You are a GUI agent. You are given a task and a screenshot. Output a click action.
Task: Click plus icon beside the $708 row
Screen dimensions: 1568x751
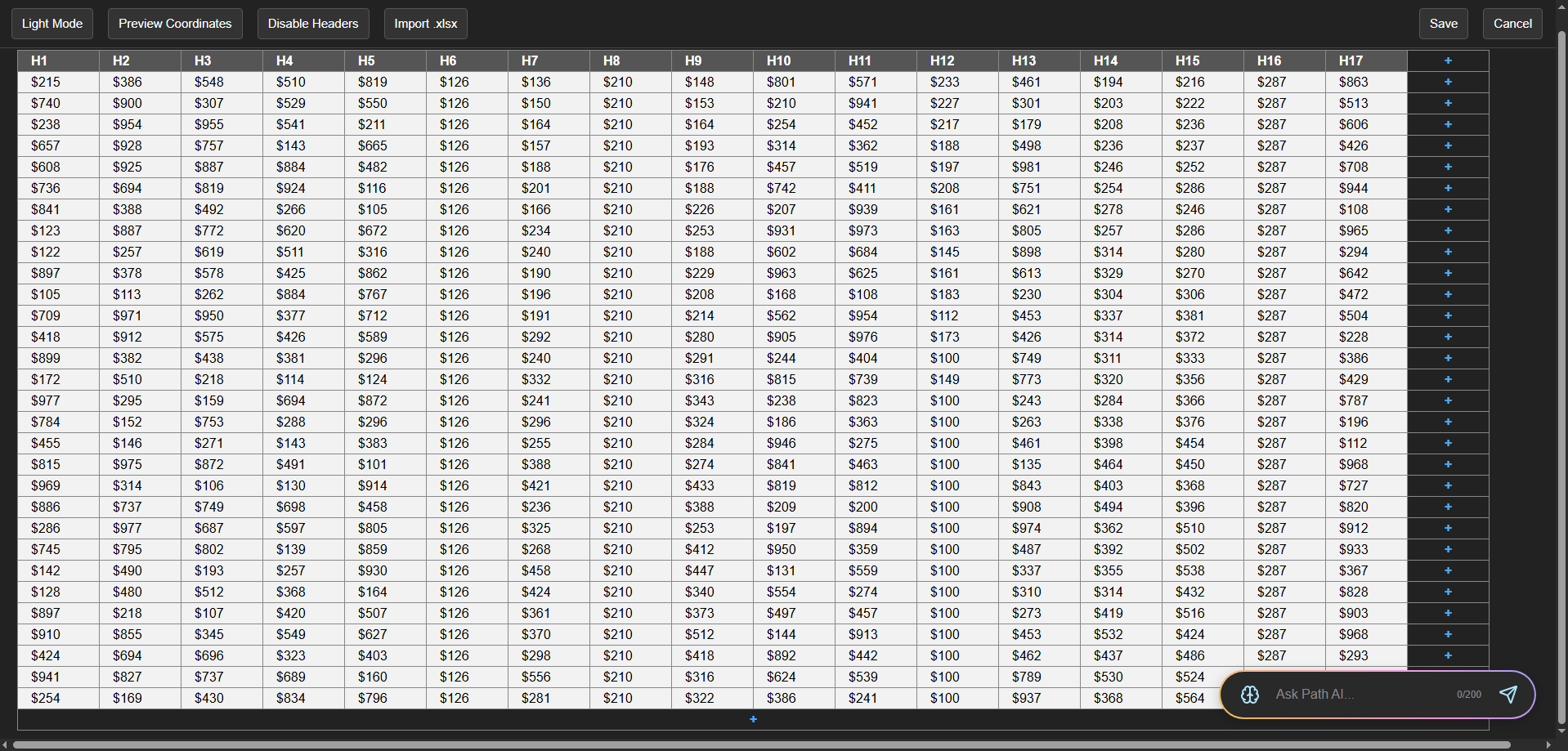pos(1448,167)
